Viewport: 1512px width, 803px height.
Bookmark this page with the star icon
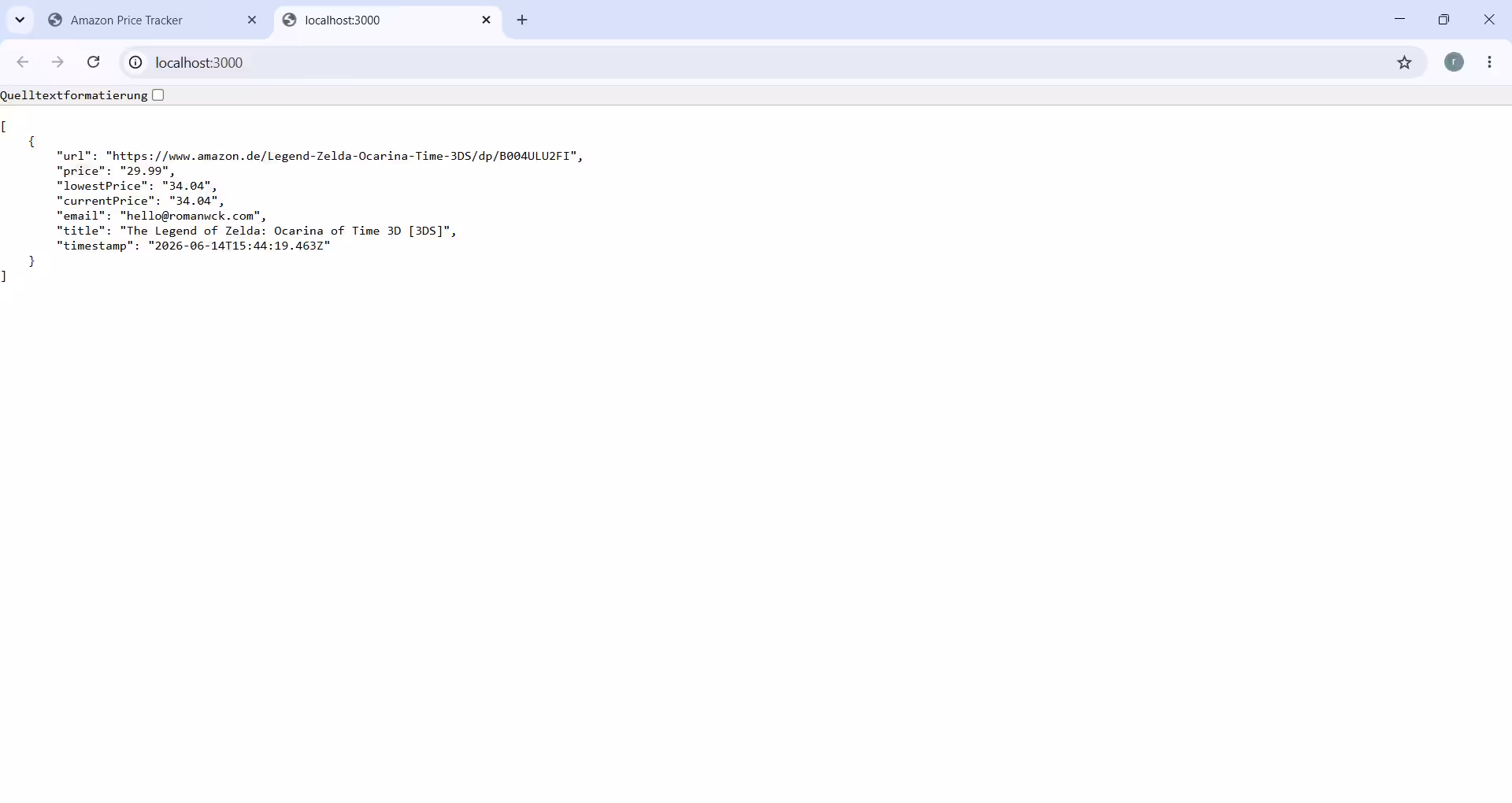1404,62
